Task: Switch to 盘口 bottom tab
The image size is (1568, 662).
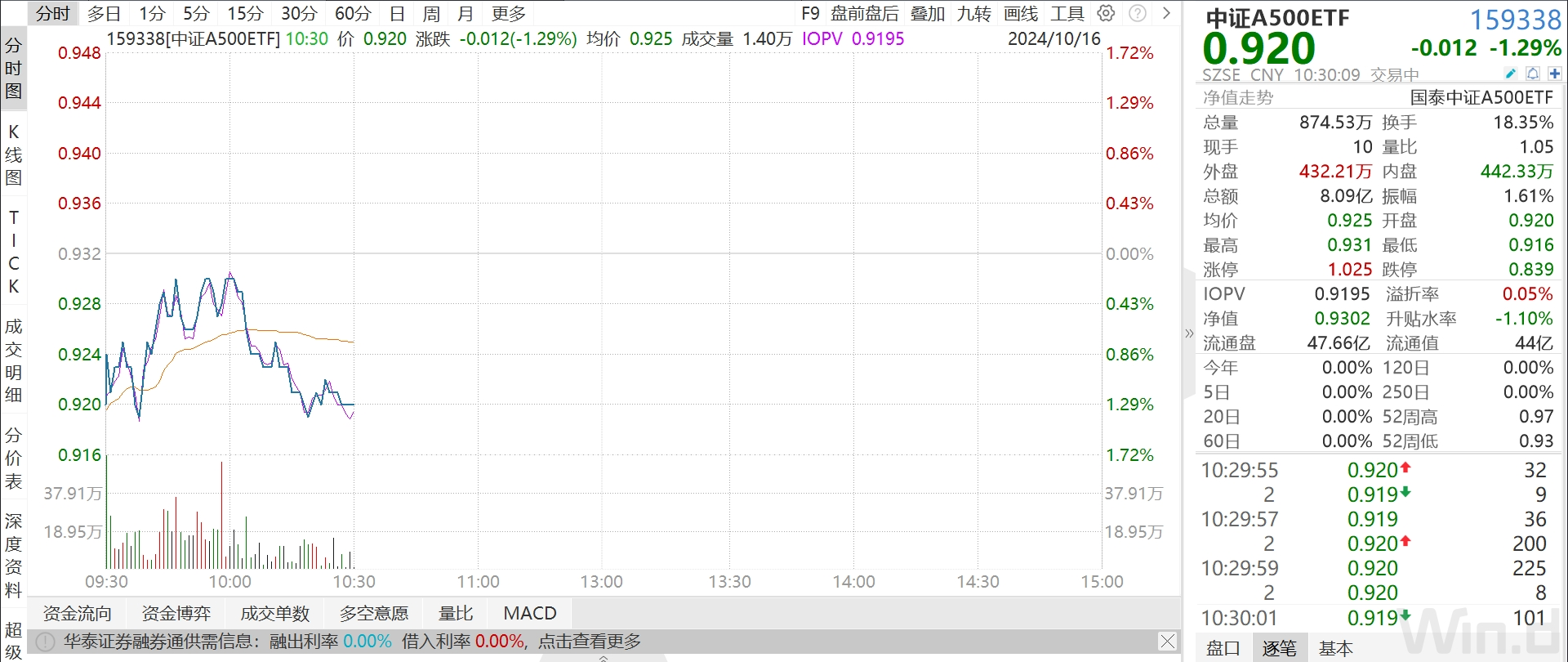Action: 1223,648
